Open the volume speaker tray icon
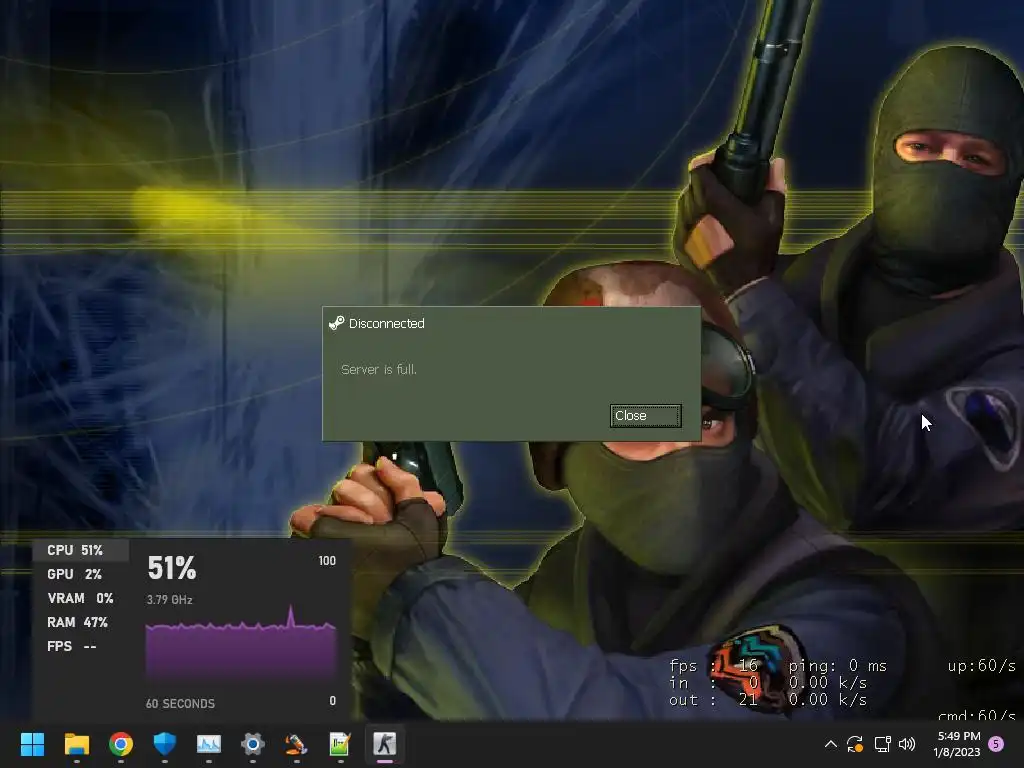This screenshot has width=1024, height=768. point(907,744)
